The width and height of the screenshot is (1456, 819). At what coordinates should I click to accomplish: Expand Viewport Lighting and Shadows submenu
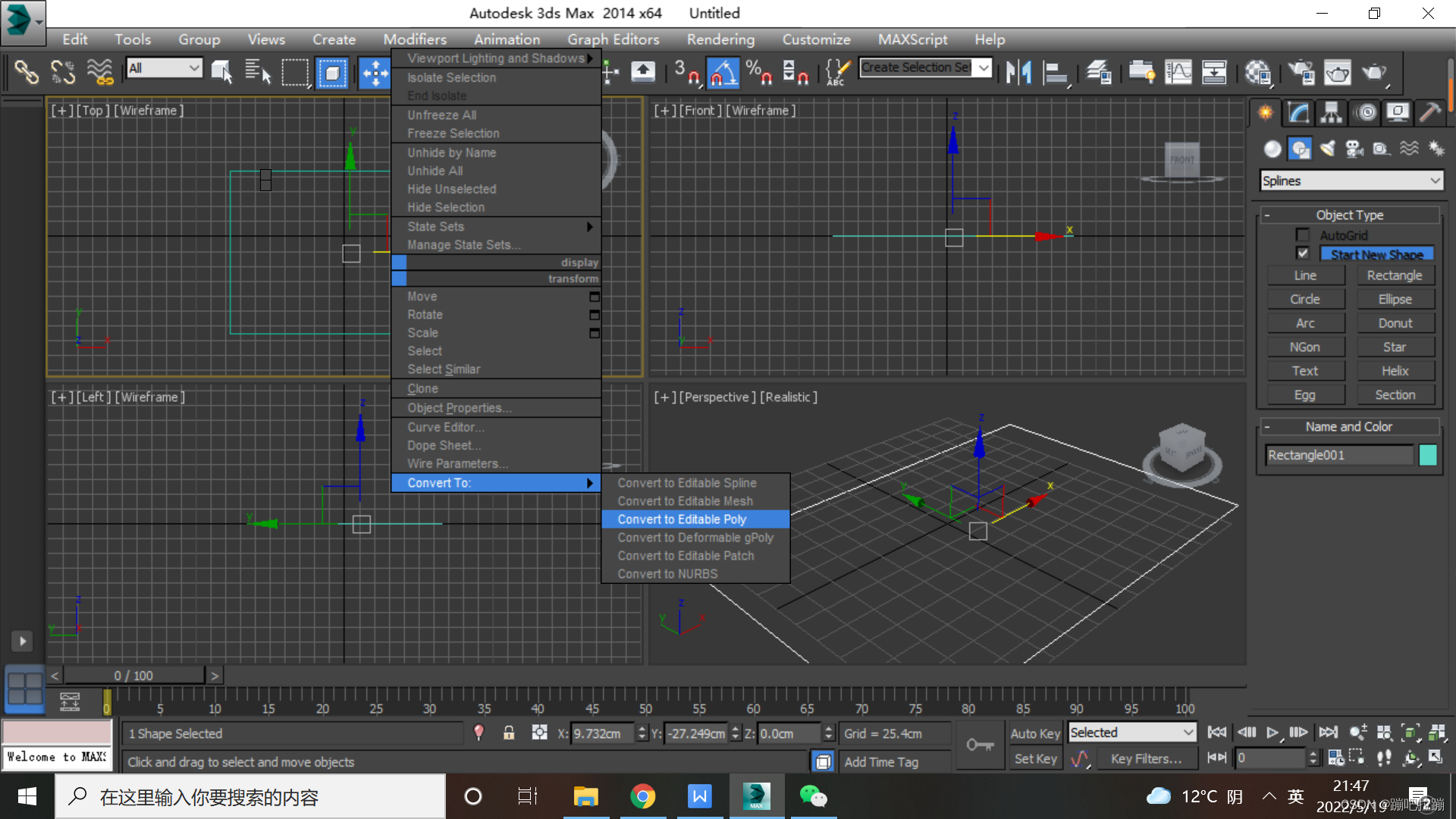click(497, 58)
